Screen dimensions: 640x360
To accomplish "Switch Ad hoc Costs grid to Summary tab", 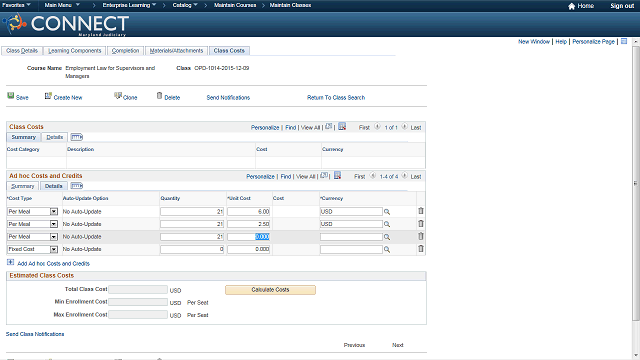I will pyautogui.click(x=23, y=186).
